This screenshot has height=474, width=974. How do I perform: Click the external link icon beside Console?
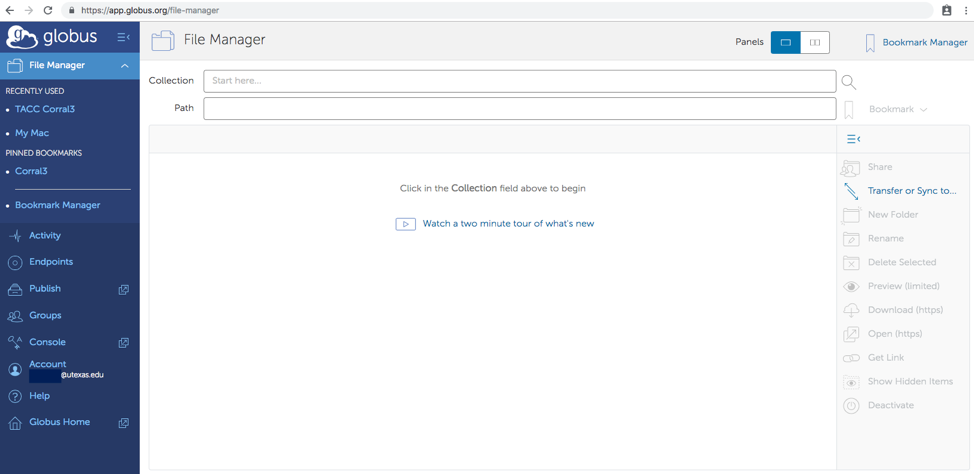click(x=124, y=343)
